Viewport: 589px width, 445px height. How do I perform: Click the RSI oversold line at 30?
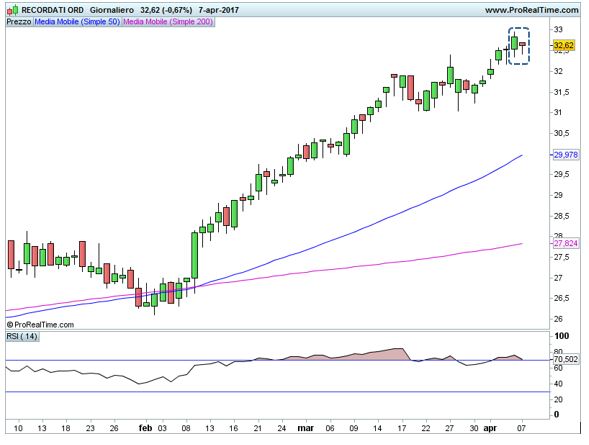[x=277, y=392]
